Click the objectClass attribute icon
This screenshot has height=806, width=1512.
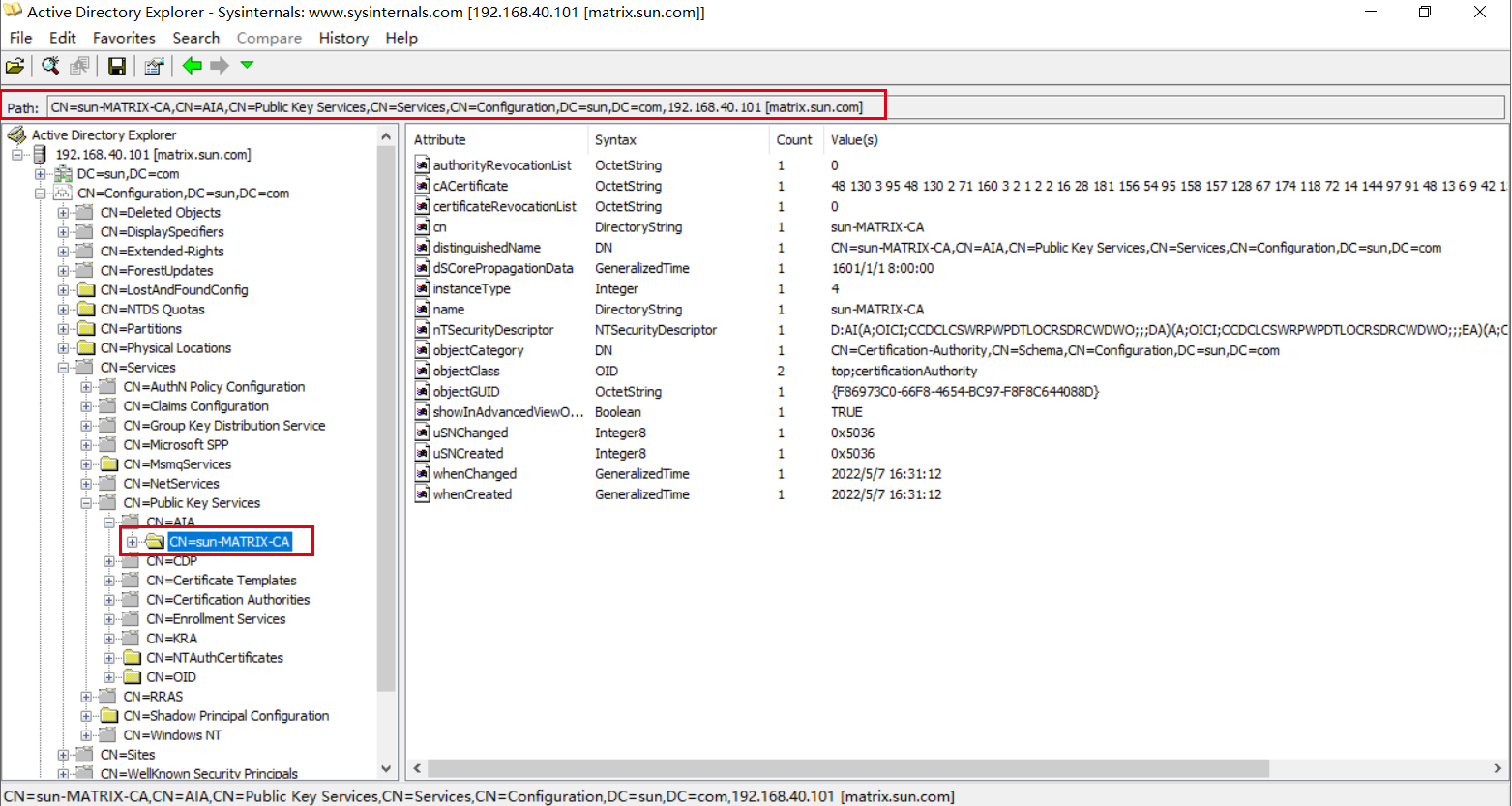click(422, 371)
